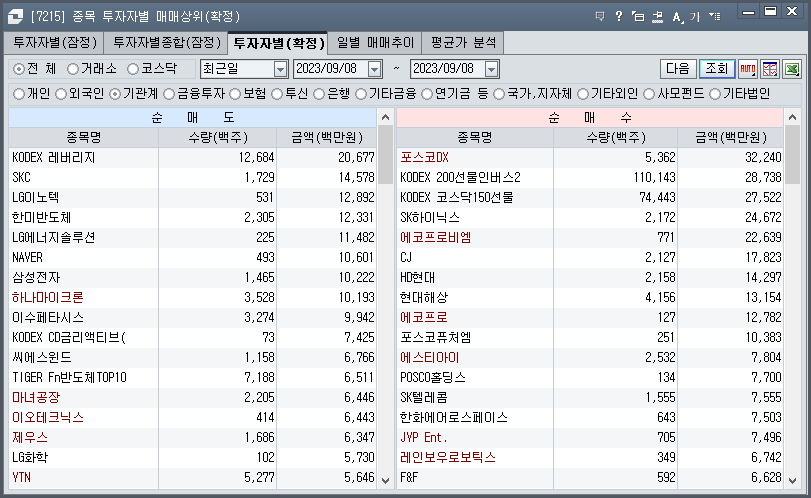This screenshot has width=811, height=498.
Task: Select the SK하이닉스 row
Action: pos(590,218)
